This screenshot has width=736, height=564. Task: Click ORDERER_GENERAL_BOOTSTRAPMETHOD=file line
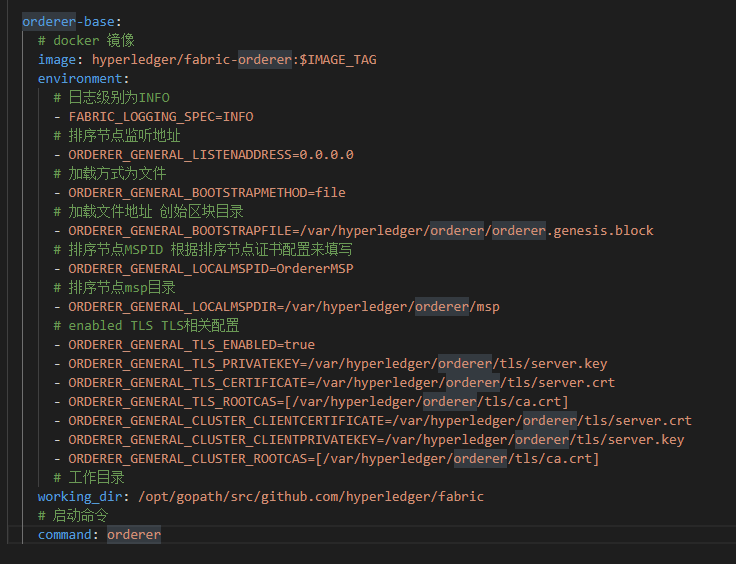click(x=199, y=192)
